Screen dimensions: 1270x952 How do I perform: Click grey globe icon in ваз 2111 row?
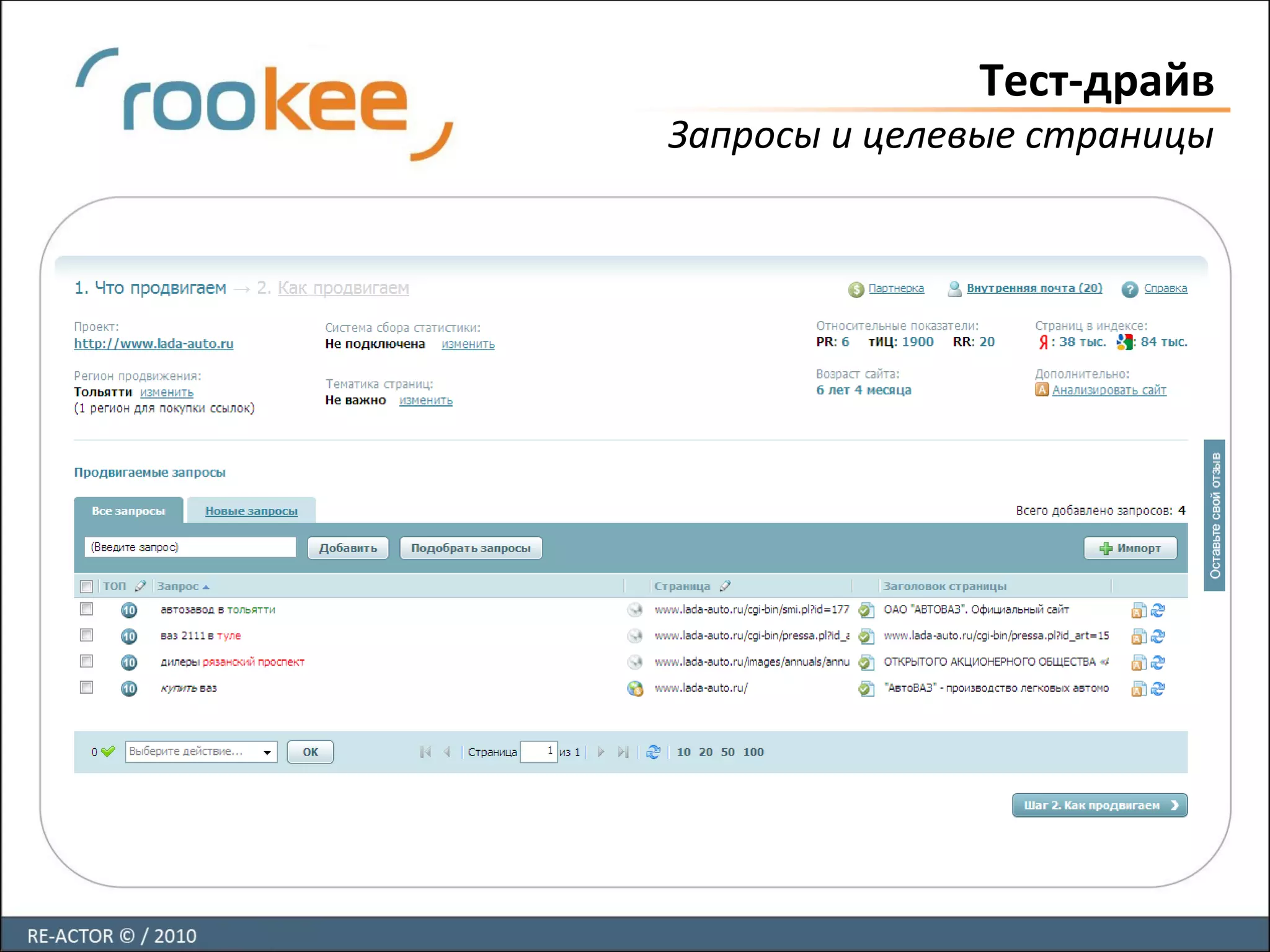[x=635, y=637]
